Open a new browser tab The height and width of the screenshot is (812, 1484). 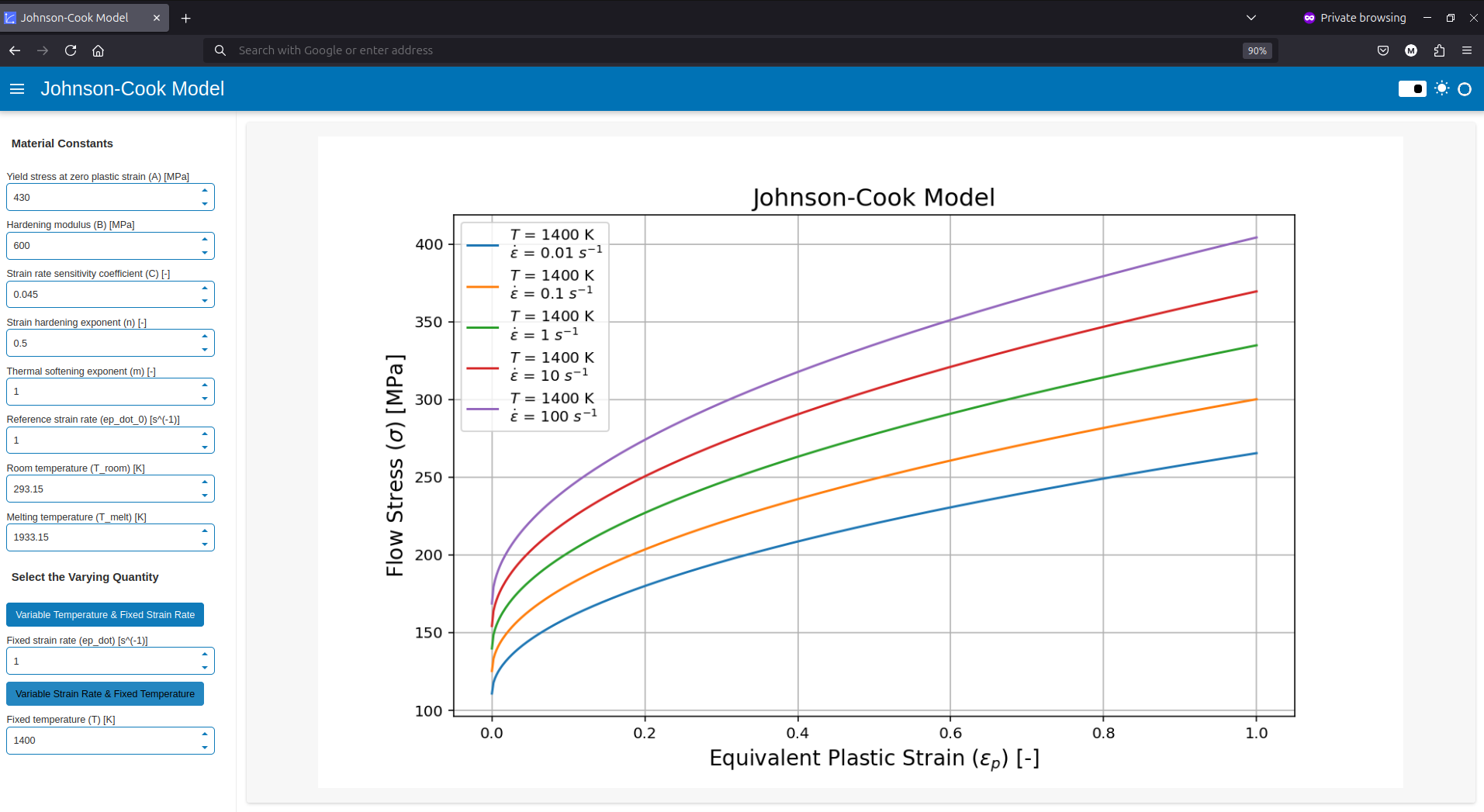pos(185,18)
